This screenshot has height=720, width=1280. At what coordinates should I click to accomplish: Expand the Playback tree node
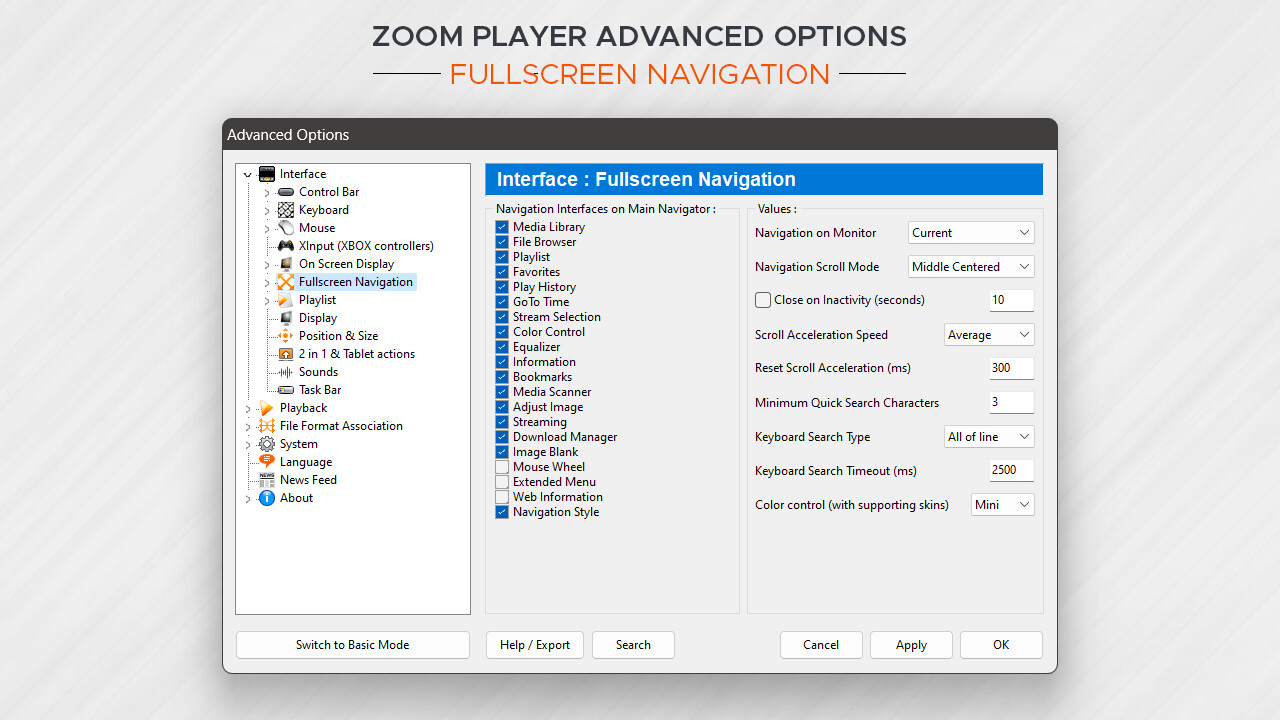point(247,407)
